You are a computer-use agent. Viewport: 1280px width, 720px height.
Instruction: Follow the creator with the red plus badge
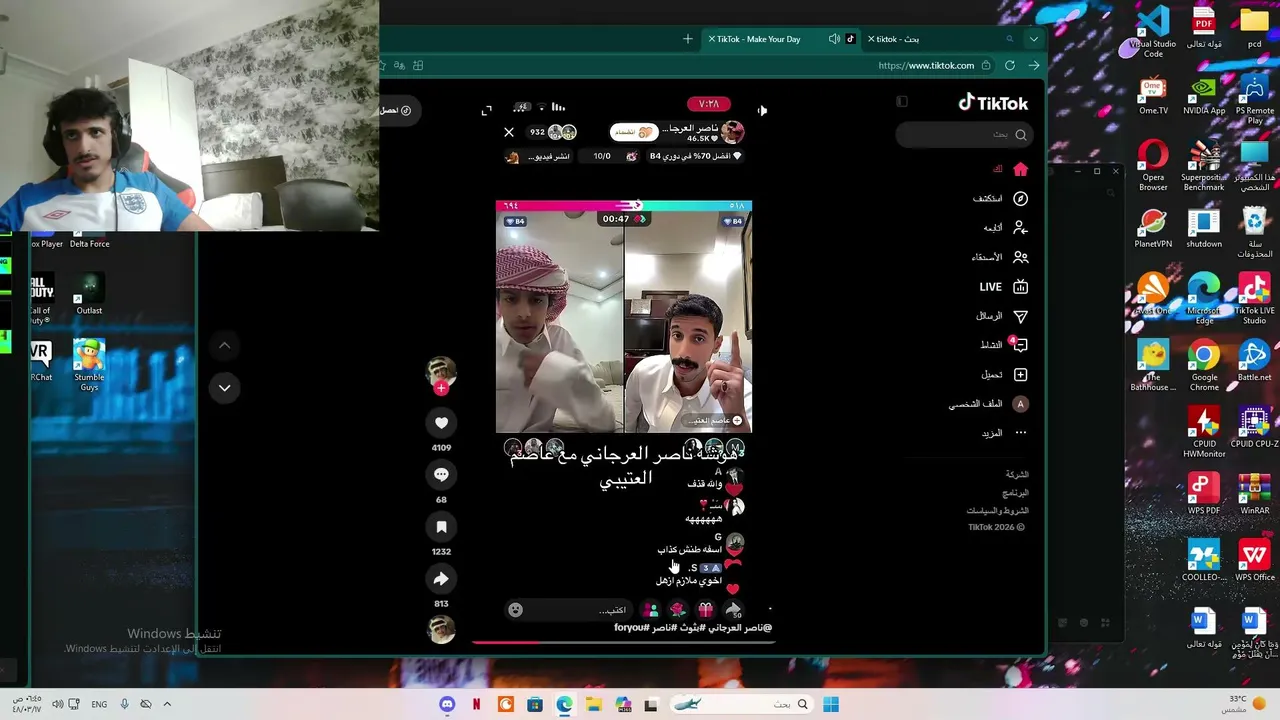[441, 388]
